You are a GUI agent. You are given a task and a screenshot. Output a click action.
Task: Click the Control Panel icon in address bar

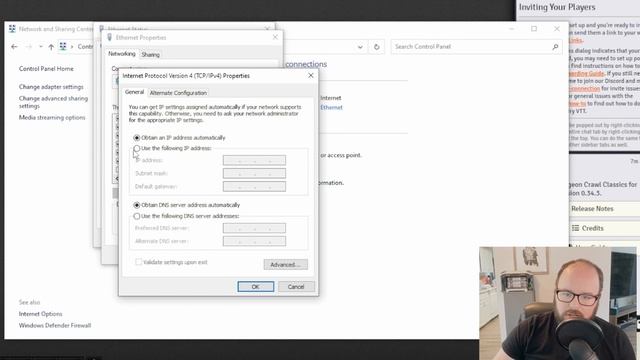(x=63, y=47)
